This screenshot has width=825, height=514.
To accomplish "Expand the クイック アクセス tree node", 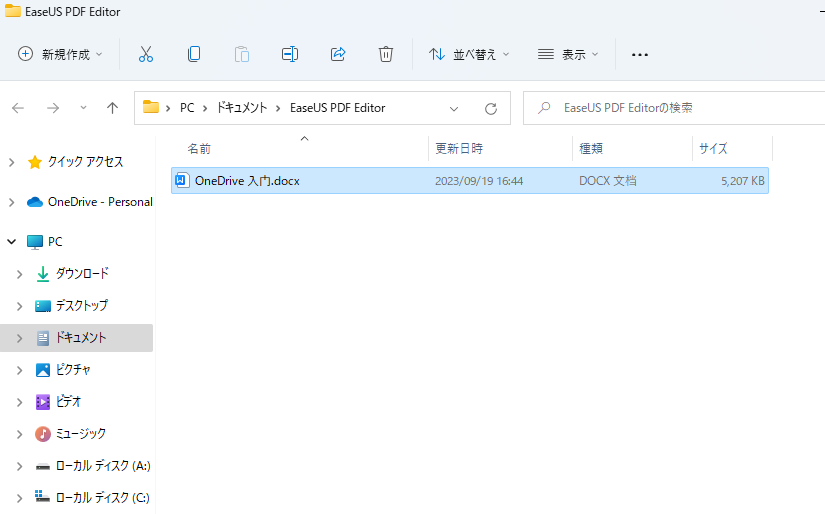I will pos(12,162).
